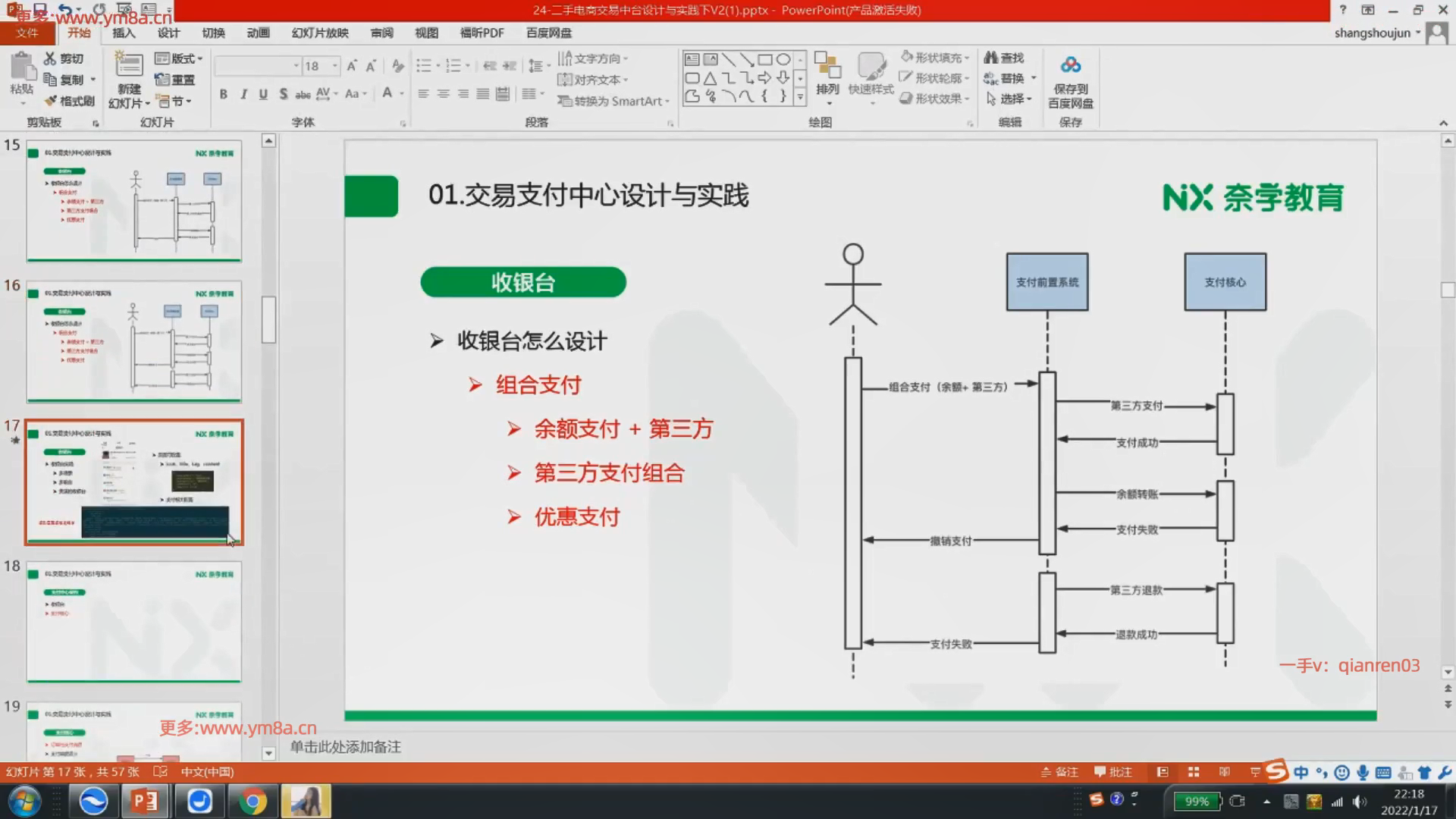1456x819 pixels.
Task: Open the Slide Show (幻灯片放映) tab
Action: (320, 33)
